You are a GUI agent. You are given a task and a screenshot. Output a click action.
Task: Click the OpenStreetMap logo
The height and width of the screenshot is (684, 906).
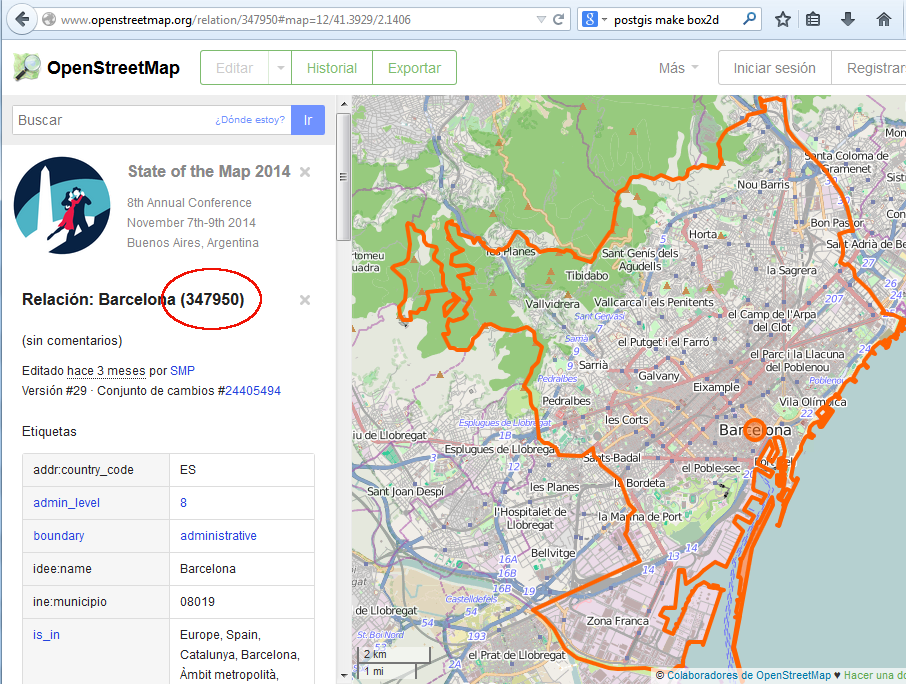(x=96, y=68)
